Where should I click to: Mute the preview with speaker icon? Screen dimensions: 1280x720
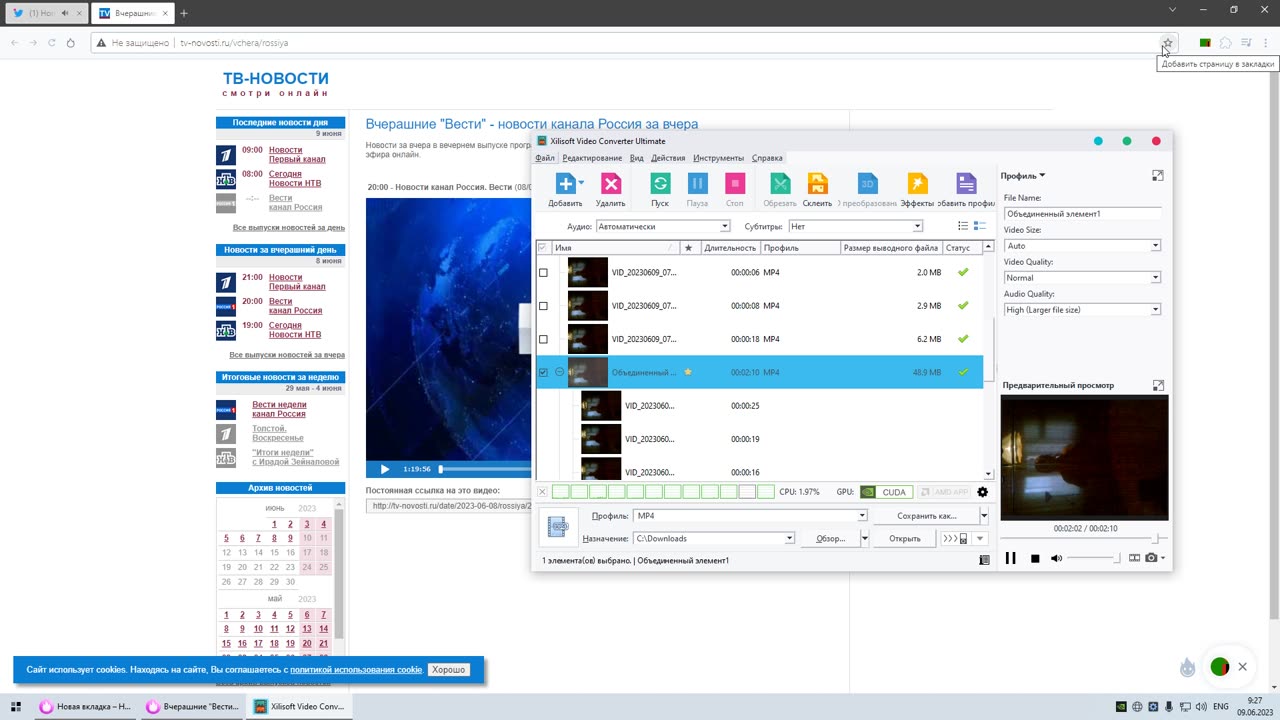point(1056,558)
